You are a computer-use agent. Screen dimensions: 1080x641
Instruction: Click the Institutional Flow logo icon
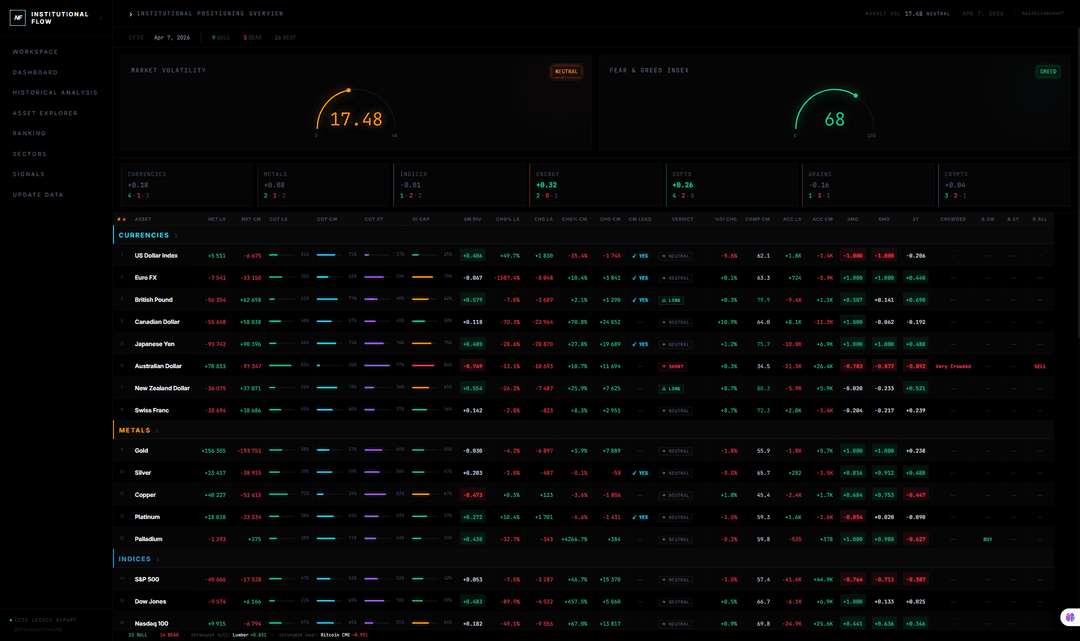tap(17, 18)
